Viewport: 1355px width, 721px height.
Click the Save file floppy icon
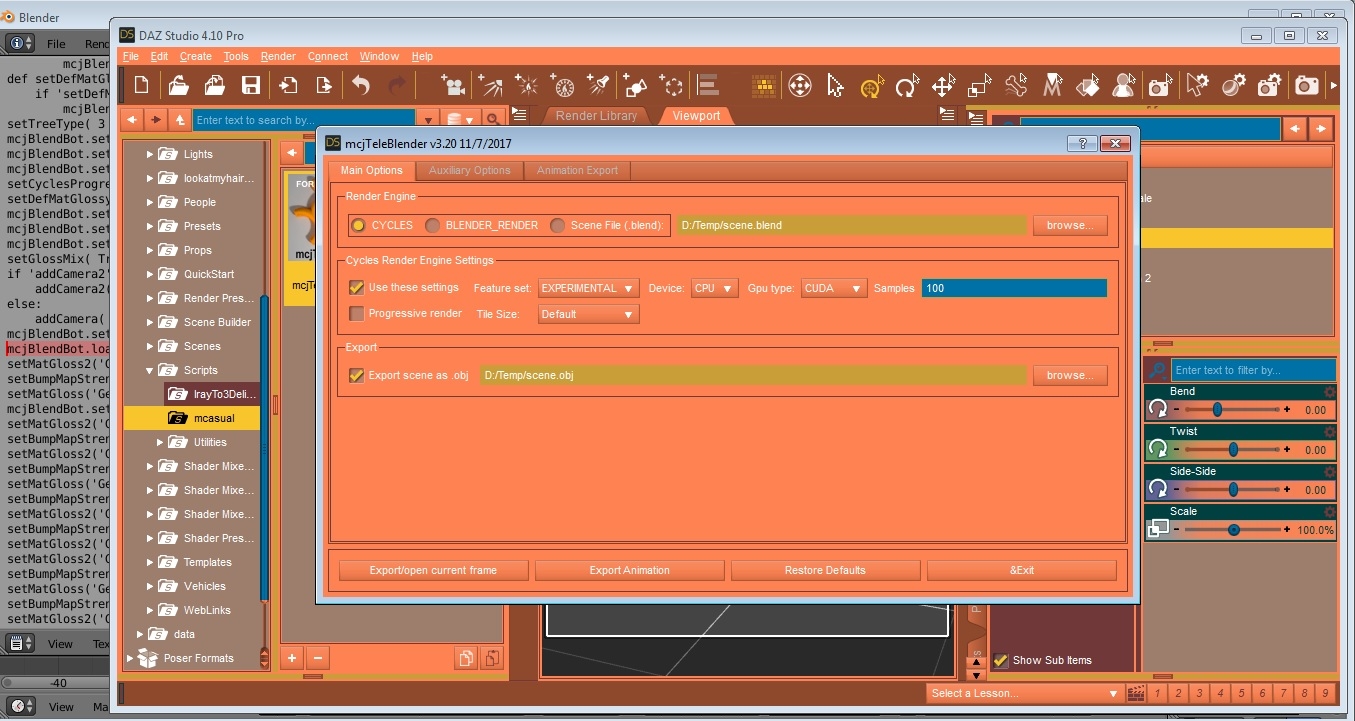251,85
